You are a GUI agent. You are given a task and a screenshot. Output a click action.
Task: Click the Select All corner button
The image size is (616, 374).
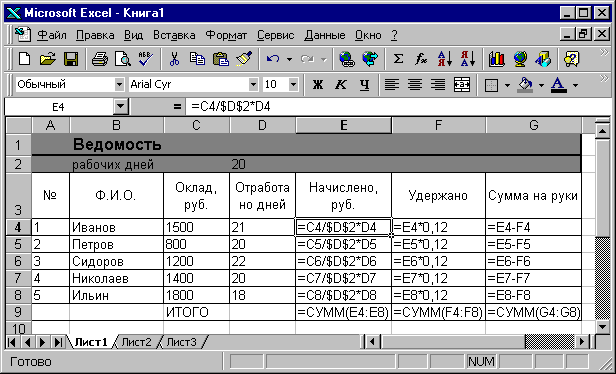tap(18, 125)
